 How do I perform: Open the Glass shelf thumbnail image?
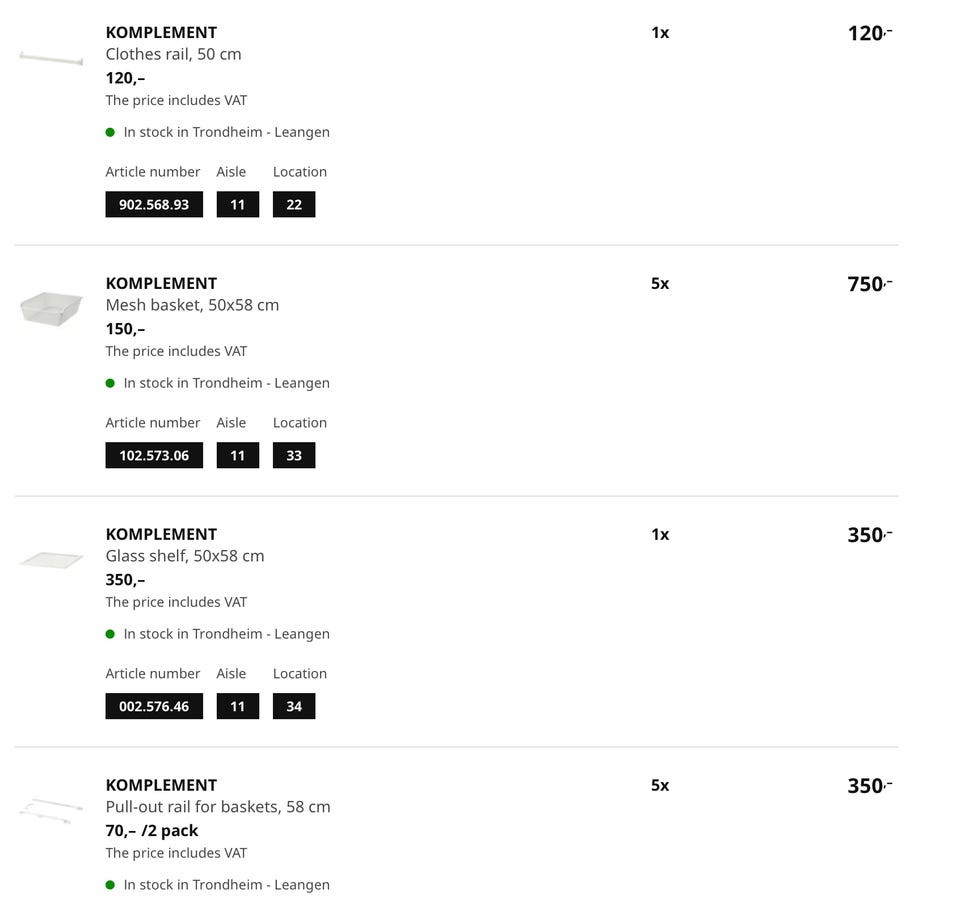click(51, 560)
